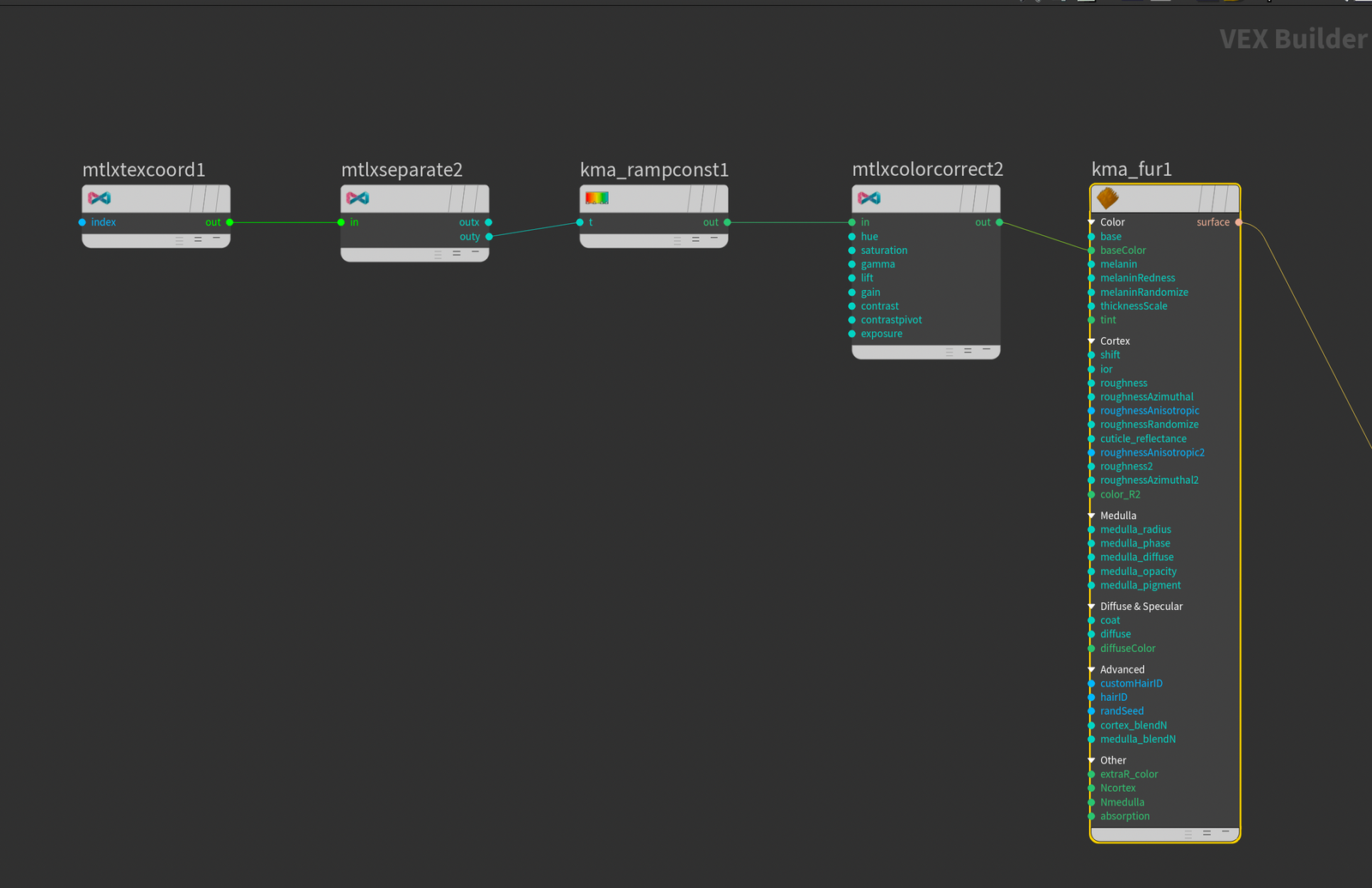
Task: Click the index input dot on mtlxtexcoord1
Action: [82, 222]
